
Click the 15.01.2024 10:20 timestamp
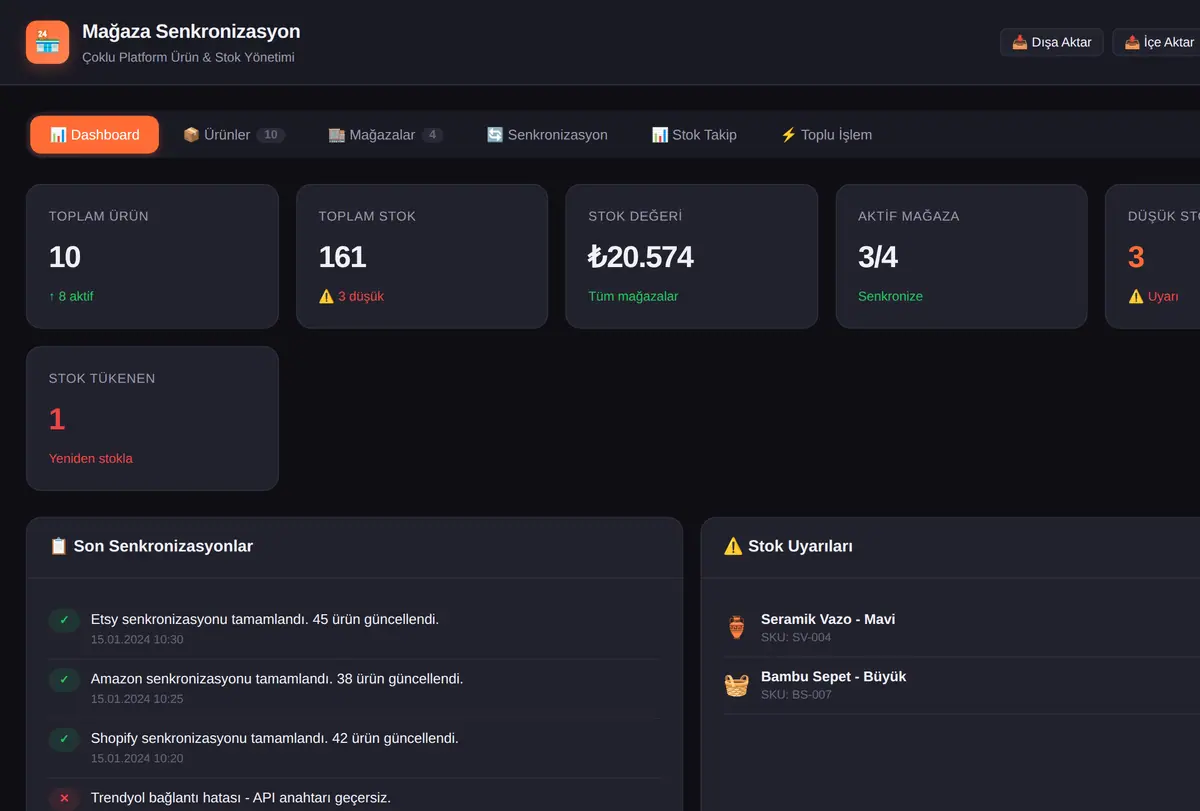click(x=137, y=759)
